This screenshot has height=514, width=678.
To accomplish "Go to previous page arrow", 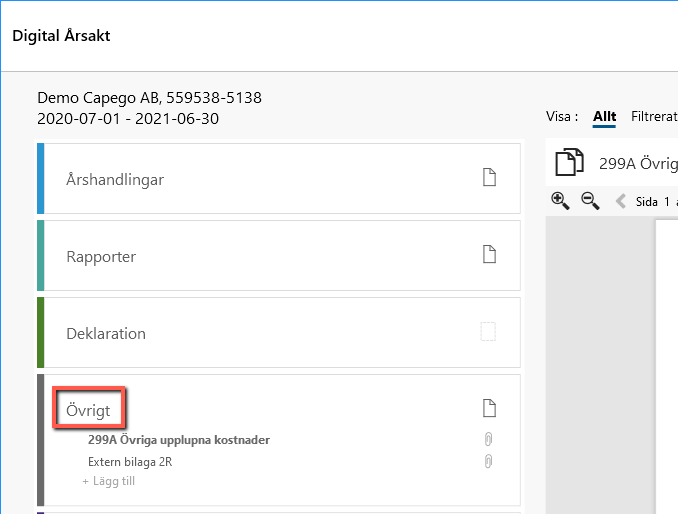I will pos(621,201).
